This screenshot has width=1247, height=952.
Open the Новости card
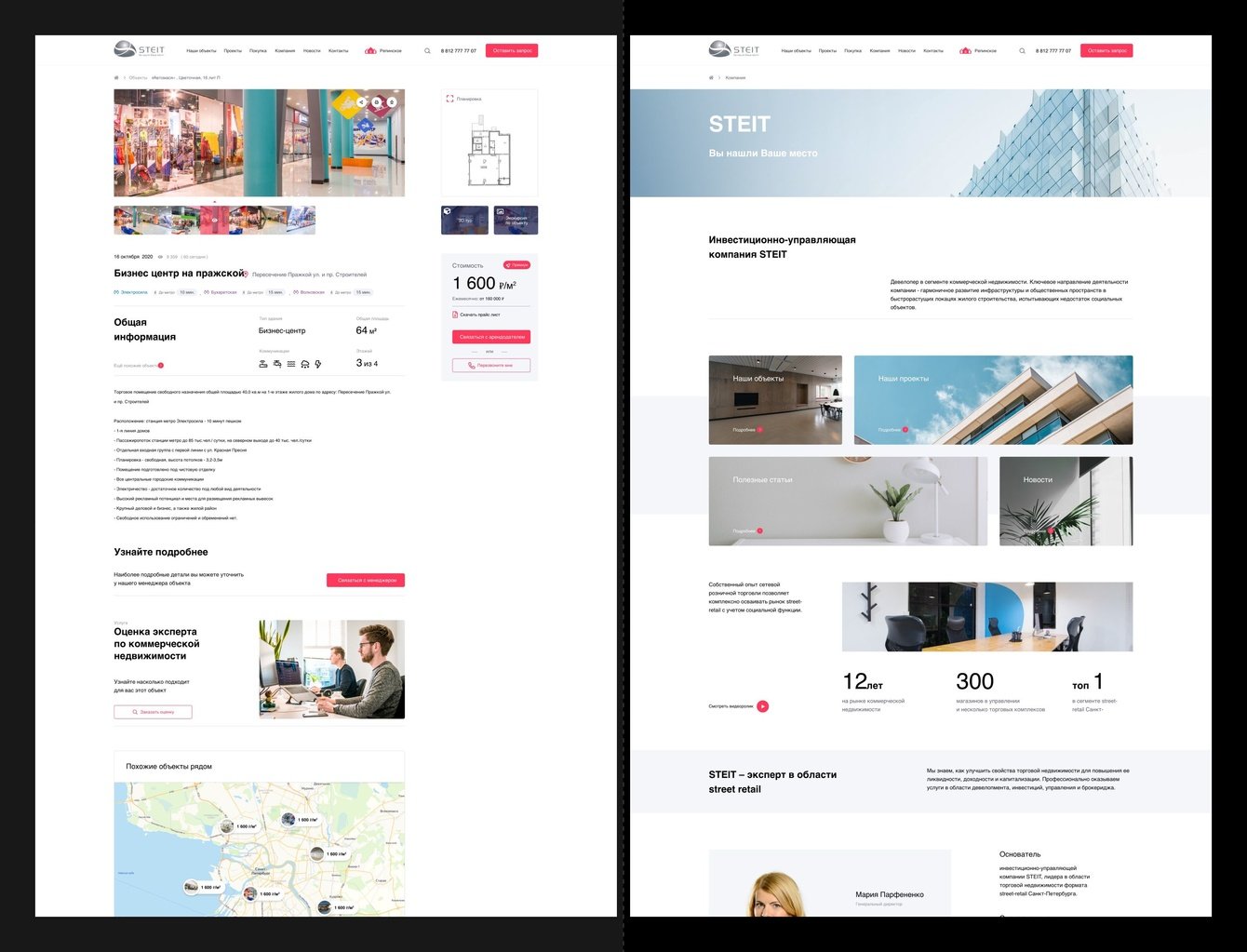click(1066, 501)
